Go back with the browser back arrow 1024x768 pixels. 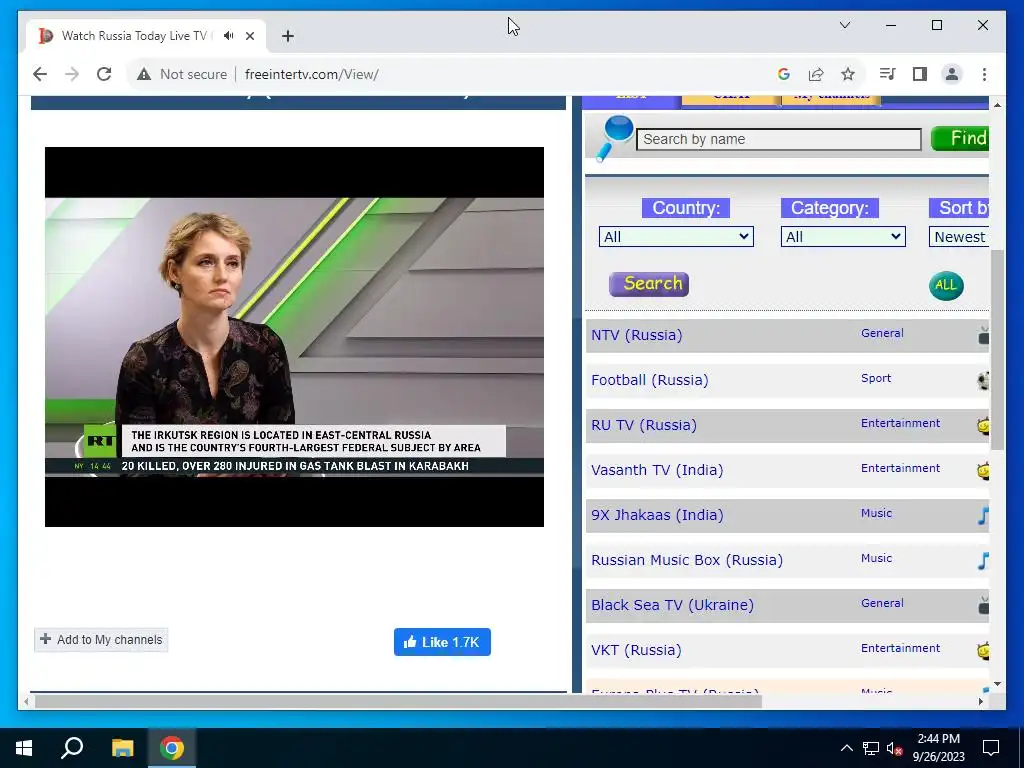[40, 74]
